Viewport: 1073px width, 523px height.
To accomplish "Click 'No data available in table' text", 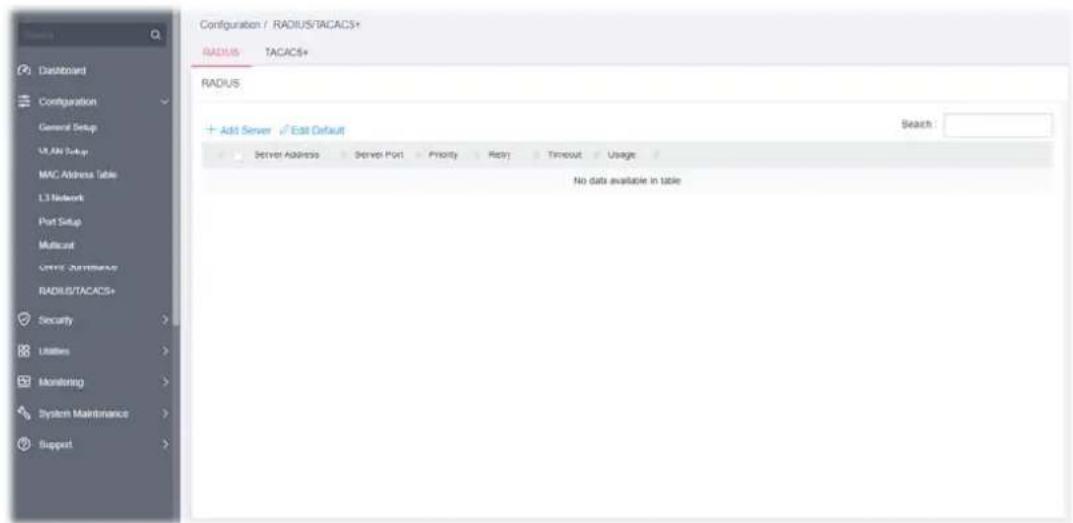I will pyautogui.click(x=627, y=181).
